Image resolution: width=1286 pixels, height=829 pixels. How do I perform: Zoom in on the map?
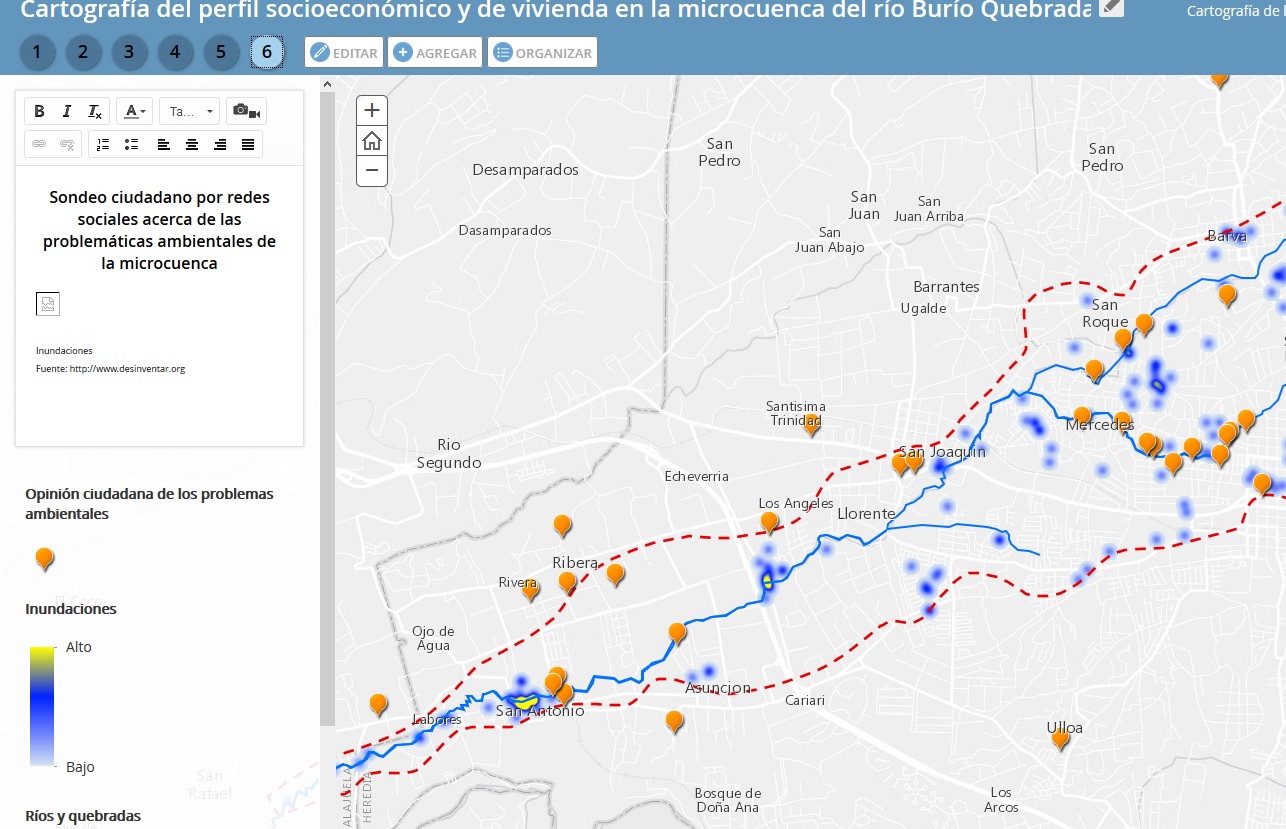click(372, 110)
